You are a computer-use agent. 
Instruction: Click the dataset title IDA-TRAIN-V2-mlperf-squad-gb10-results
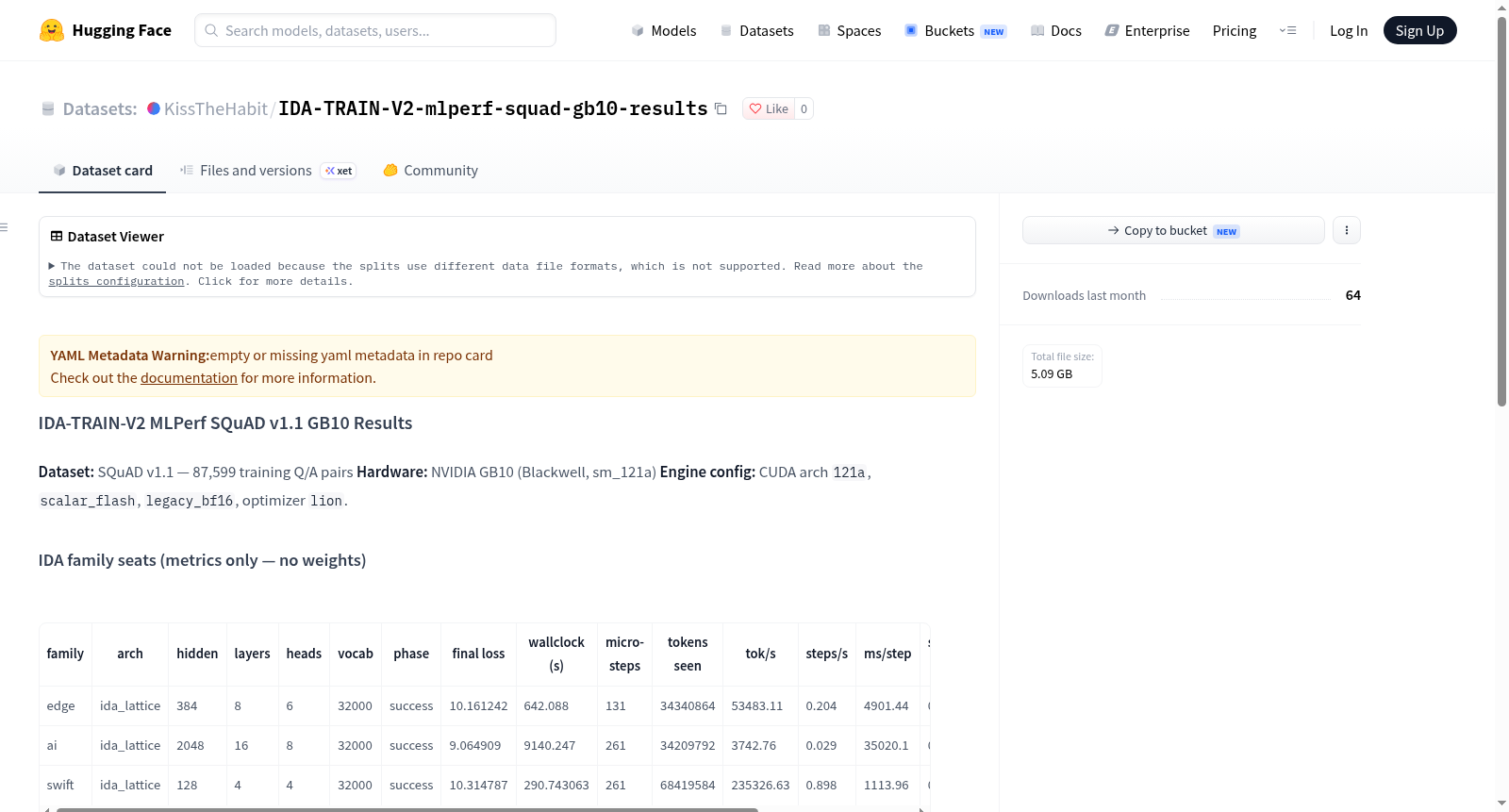click(493, 108)
